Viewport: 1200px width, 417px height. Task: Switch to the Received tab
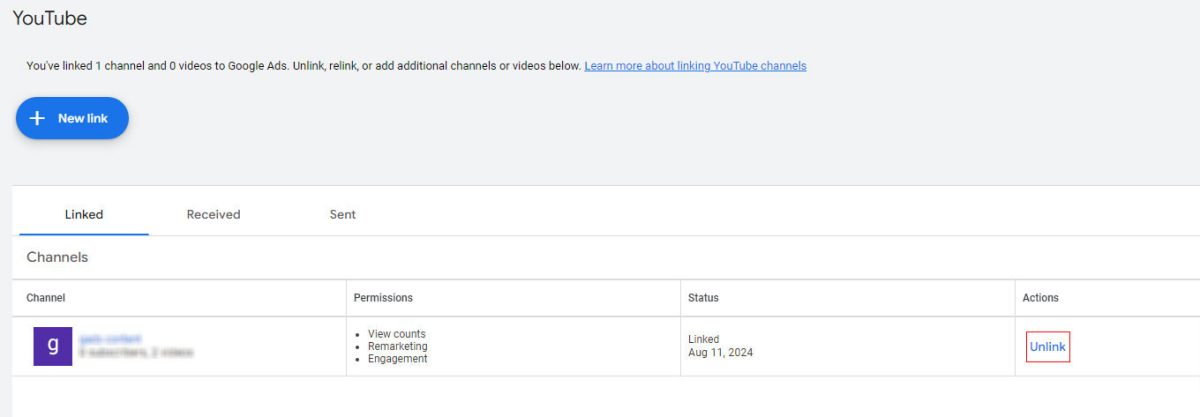tap(213, 214)
